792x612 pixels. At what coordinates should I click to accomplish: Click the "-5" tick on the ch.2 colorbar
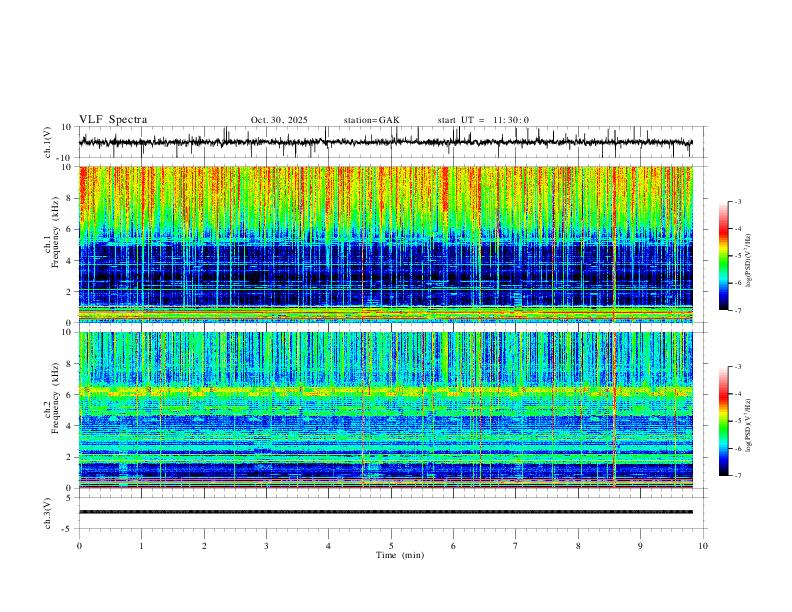738,421
